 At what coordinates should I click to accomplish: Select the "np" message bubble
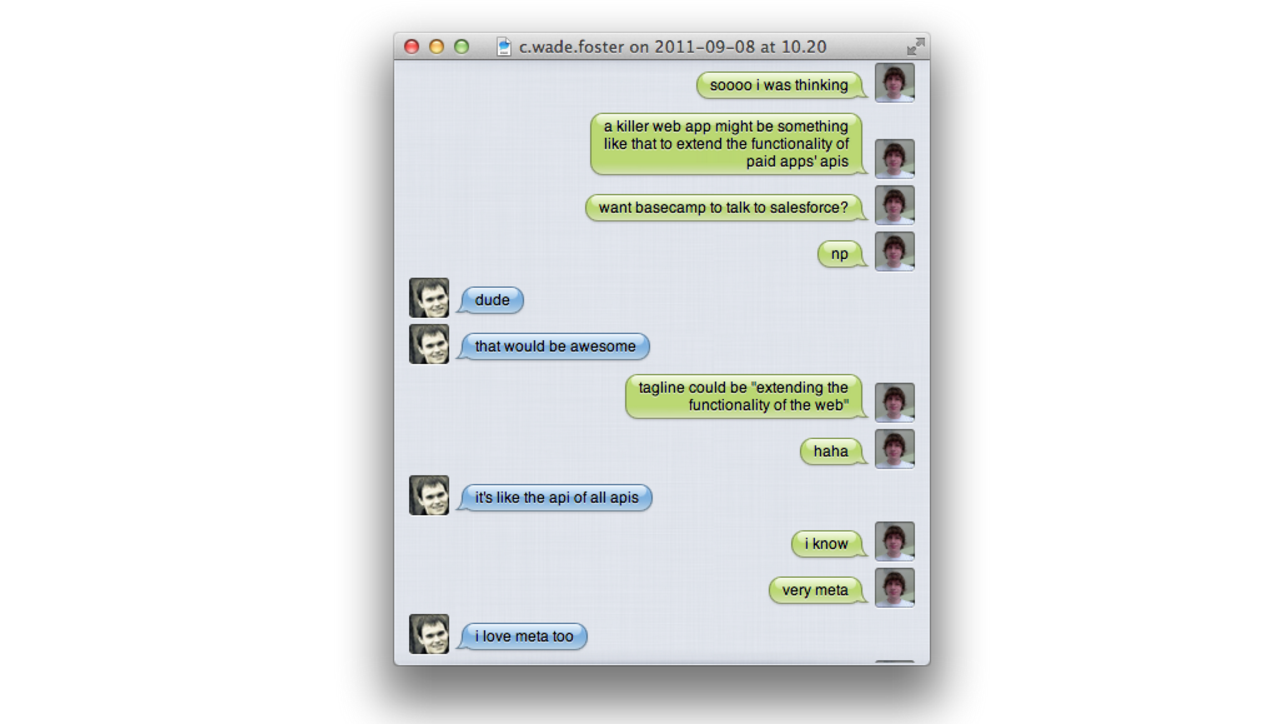click(842, 254)
